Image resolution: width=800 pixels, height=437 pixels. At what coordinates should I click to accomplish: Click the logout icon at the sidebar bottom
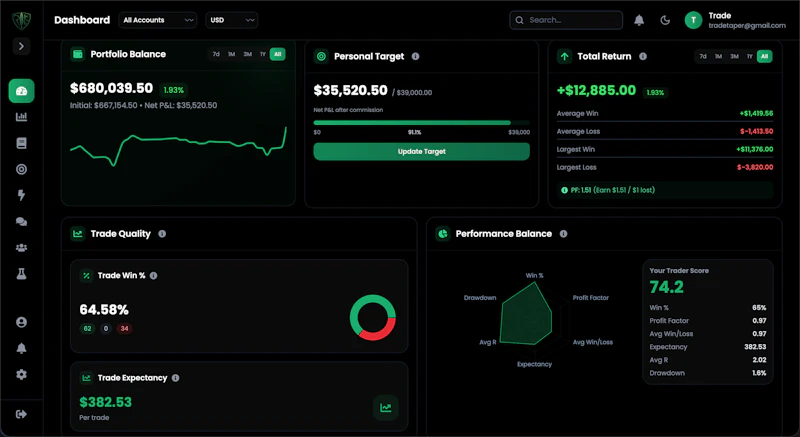(21, 414)
